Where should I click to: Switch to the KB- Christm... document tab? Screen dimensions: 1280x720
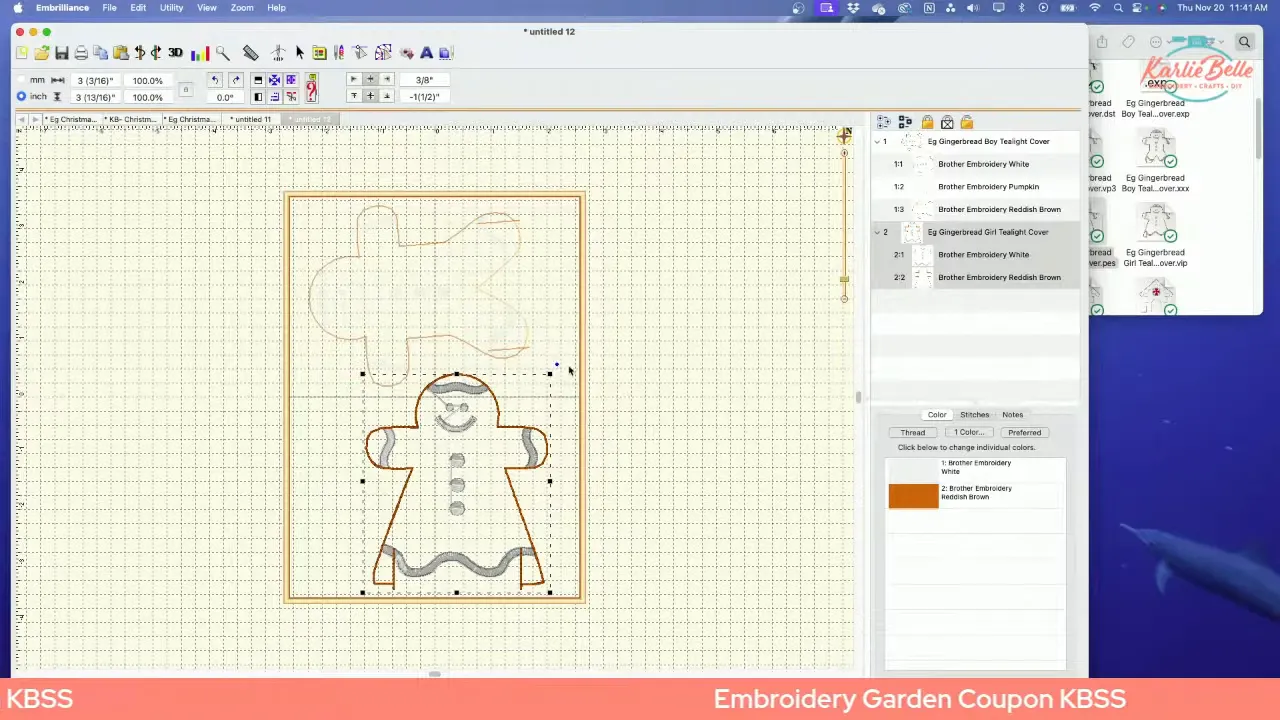point(132,119)
